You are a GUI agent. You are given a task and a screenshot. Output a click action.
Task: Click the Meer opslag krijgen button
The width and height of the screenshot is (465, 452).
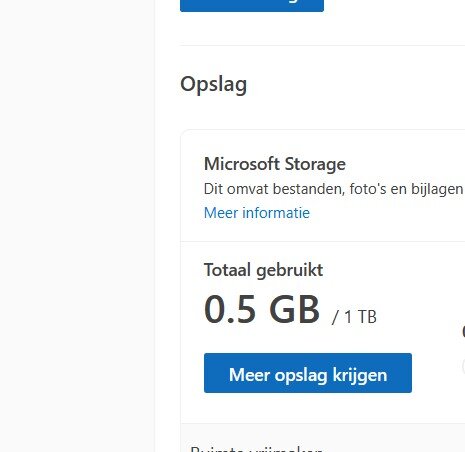click(x=308, y=373)
